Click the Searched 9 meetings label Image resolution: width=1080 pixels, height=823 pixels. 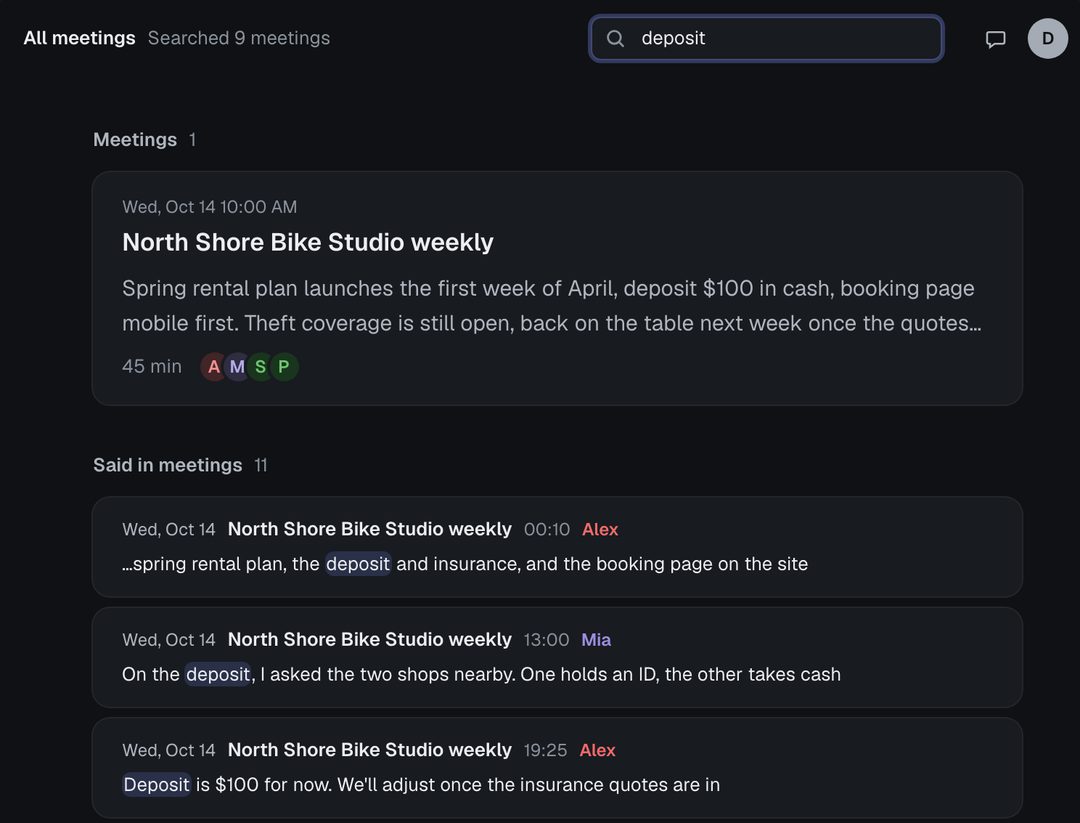click(239, 38)
